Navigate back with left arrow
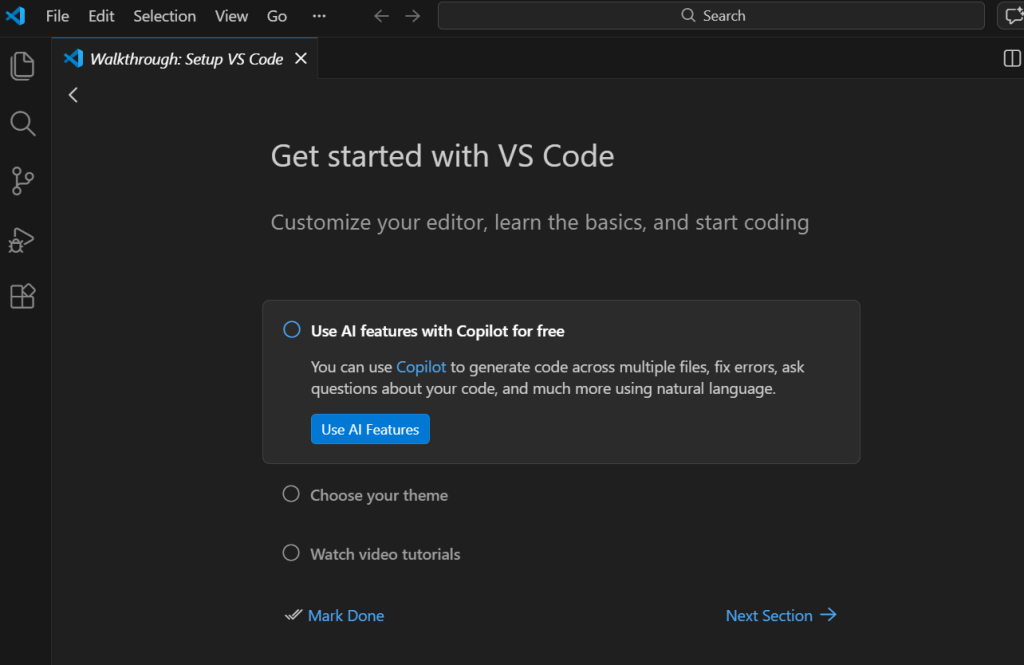Screen dimensions: 1024x665 pos(381,16)
